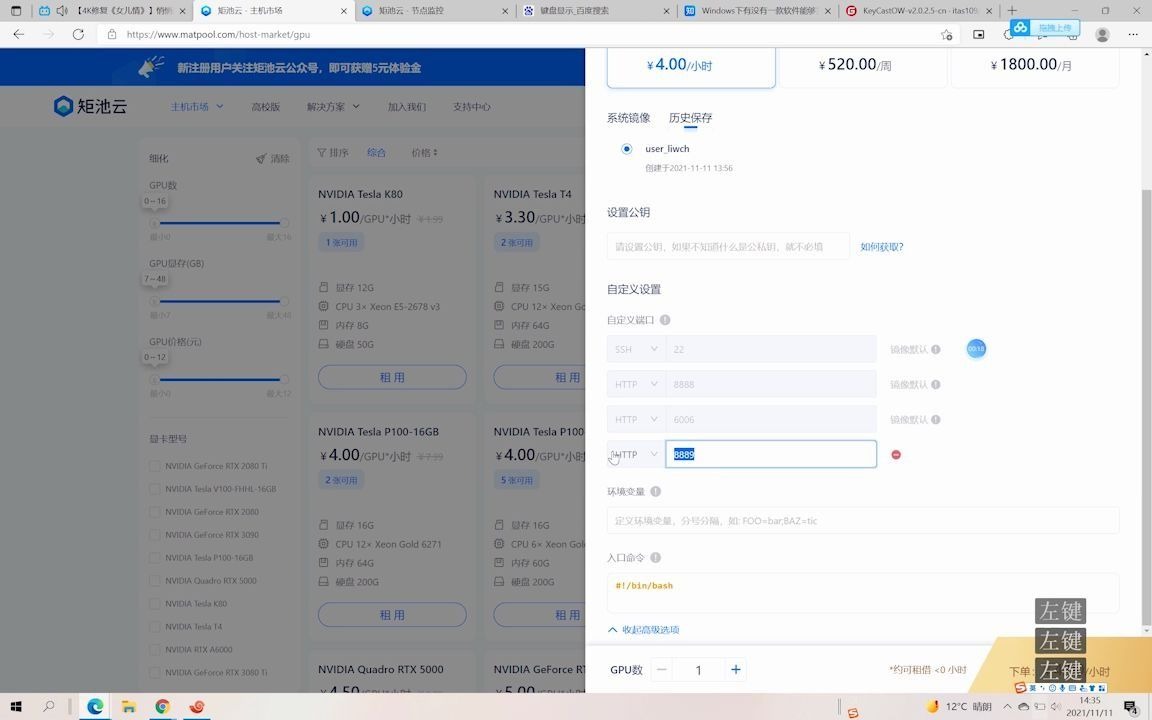The height and width of the screenshot is (720, 1152).
Task: Check NVIDIA Tesla P100-16GB filter
Action: pyautogui.click(x=154, y=558)
